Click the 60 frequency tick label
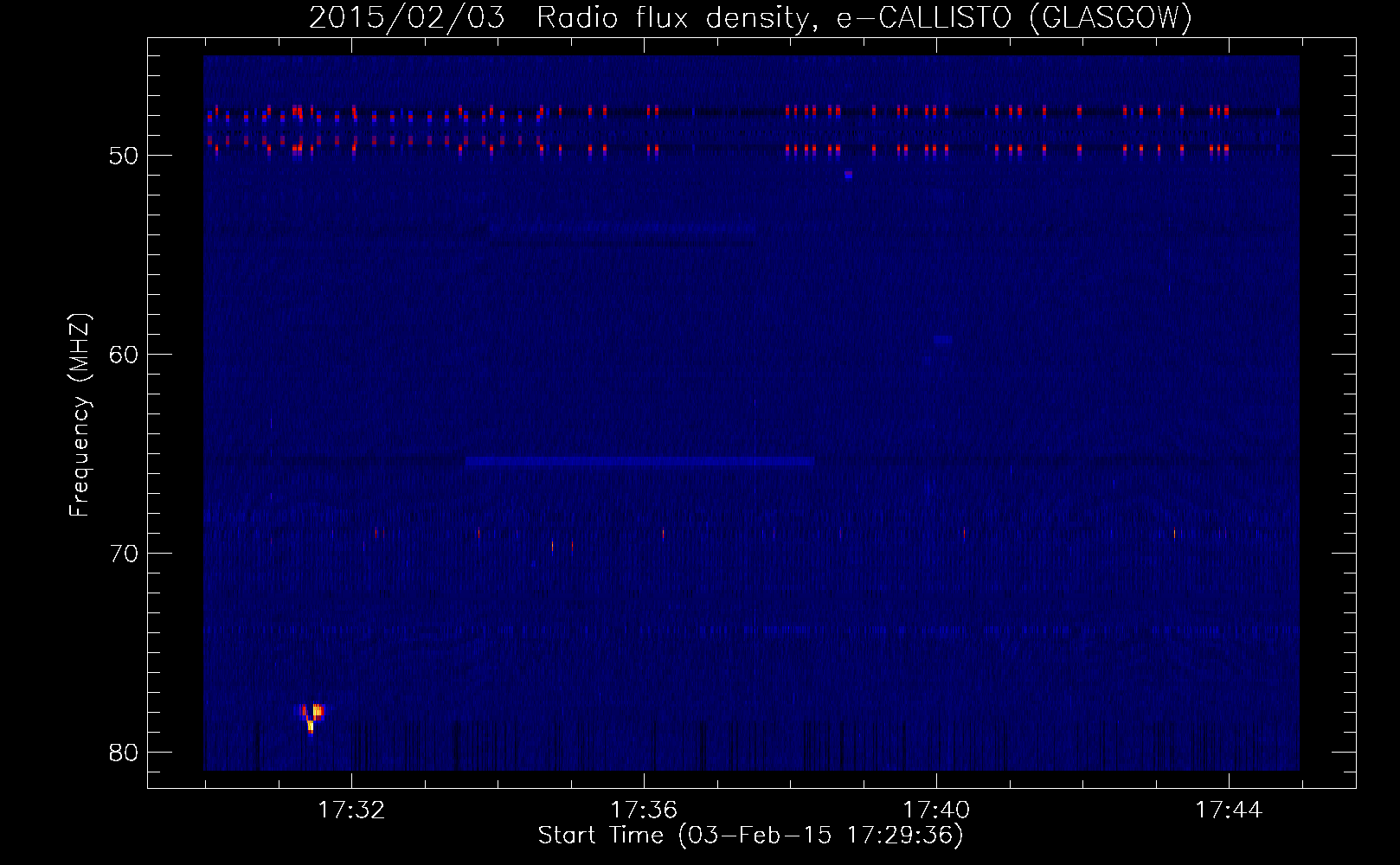1400x865 pixels. pos(124,355)
